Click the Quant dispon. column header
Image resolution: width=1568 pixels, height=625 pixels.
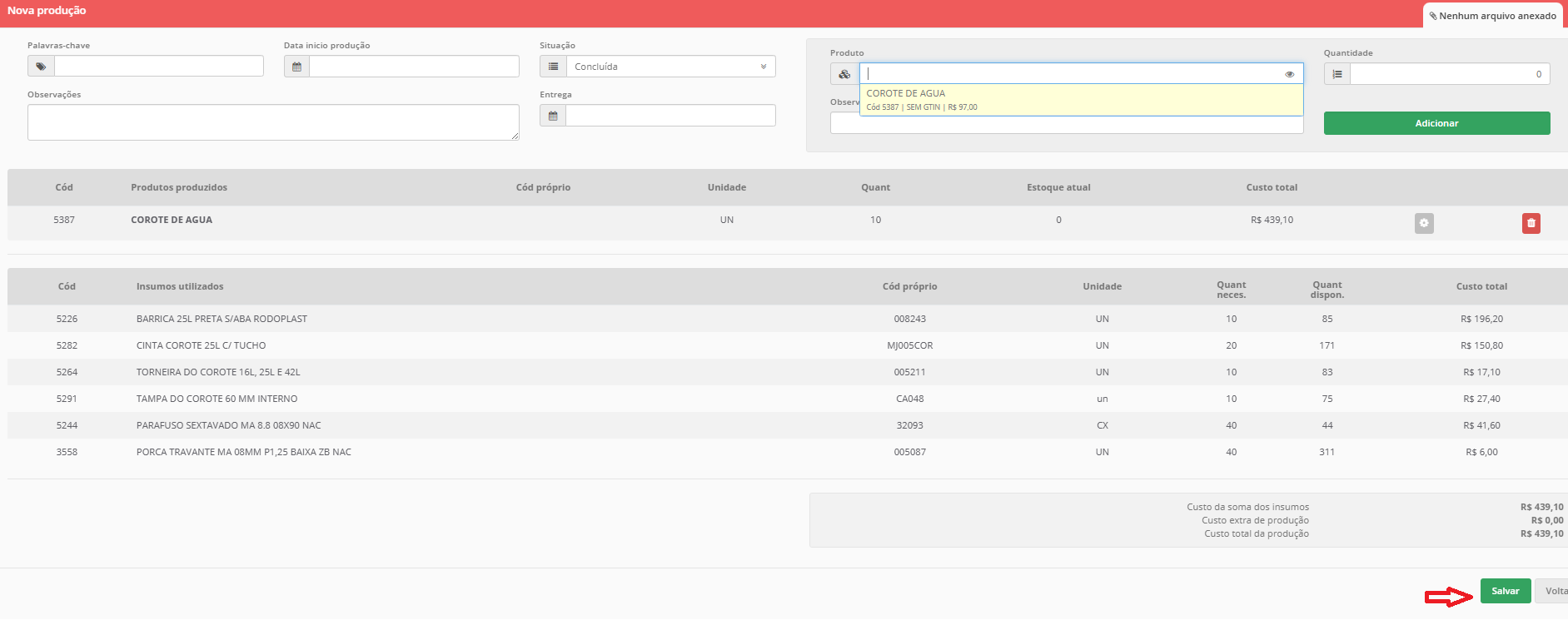[1327, 290]
